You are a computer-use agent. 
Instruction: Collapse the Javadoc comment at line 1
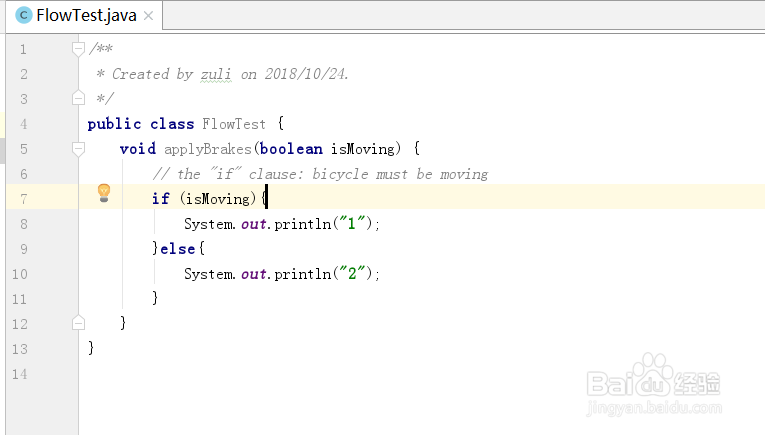(x=78, y=48)
